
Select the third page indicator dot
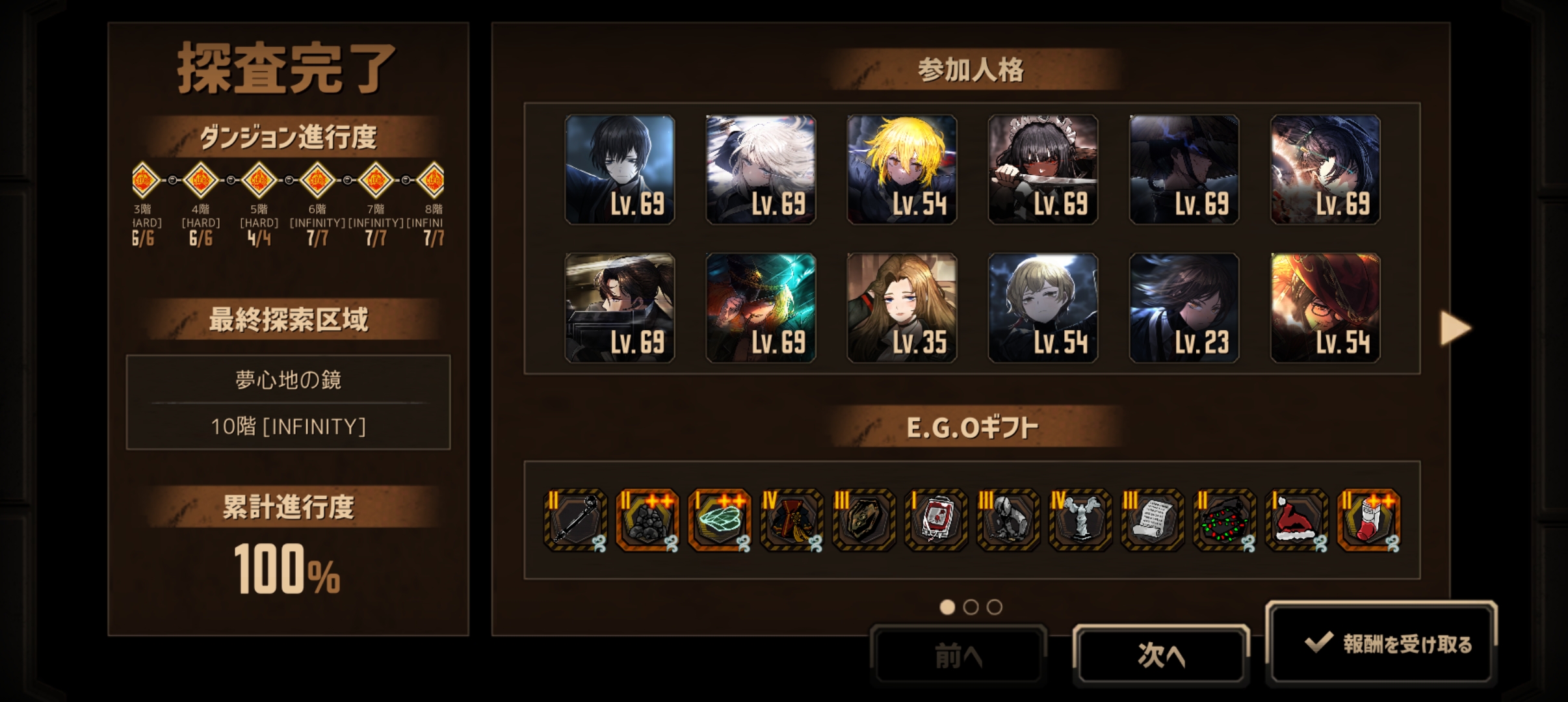(994, 607)
